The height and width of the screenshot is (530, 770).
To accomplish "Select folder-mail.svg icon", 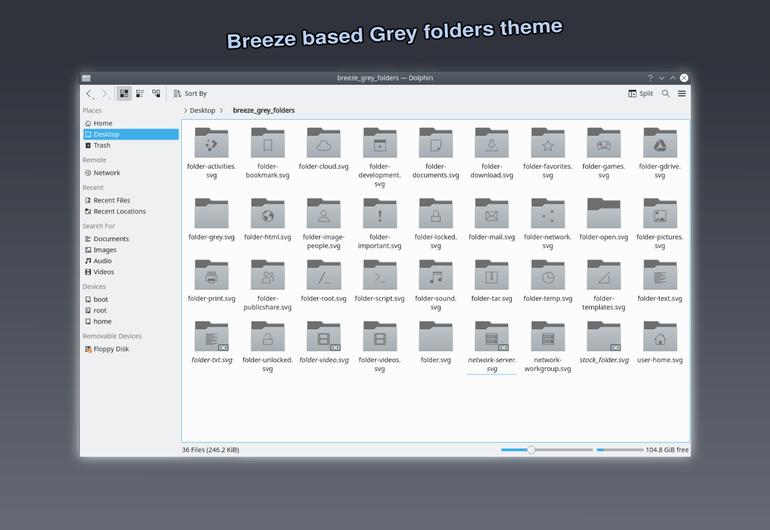I will click(x=492, y=213).
